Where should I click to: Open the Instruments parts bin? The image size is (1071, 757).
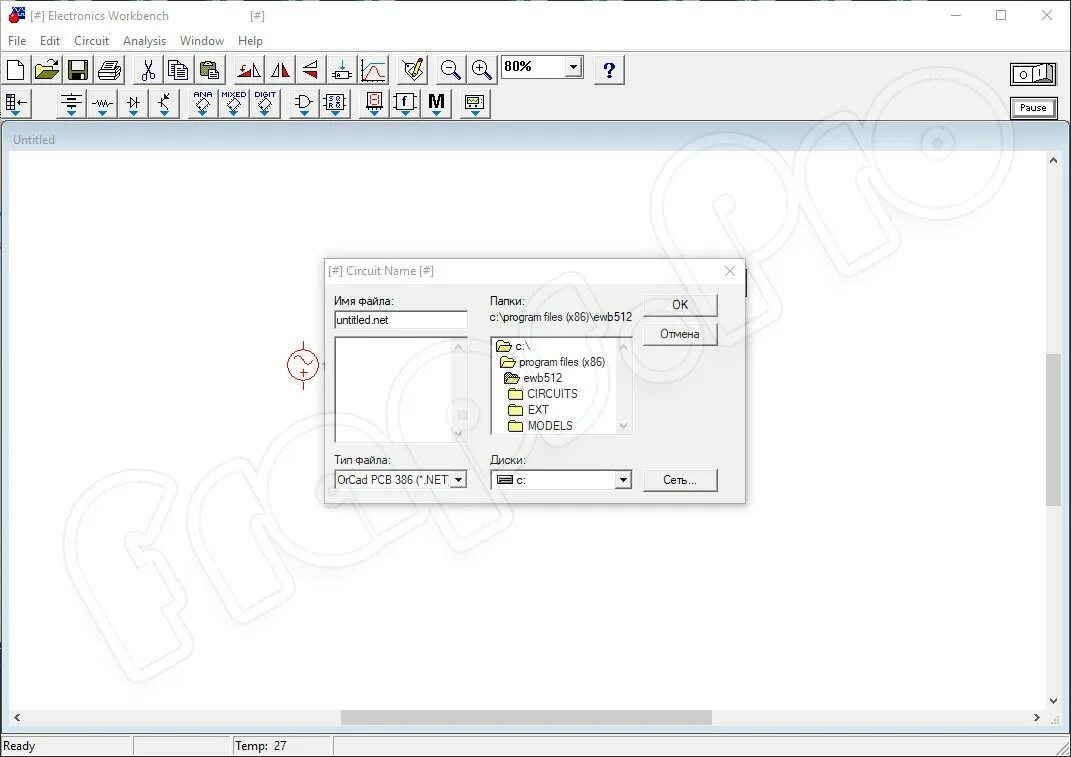pos(475,104)
